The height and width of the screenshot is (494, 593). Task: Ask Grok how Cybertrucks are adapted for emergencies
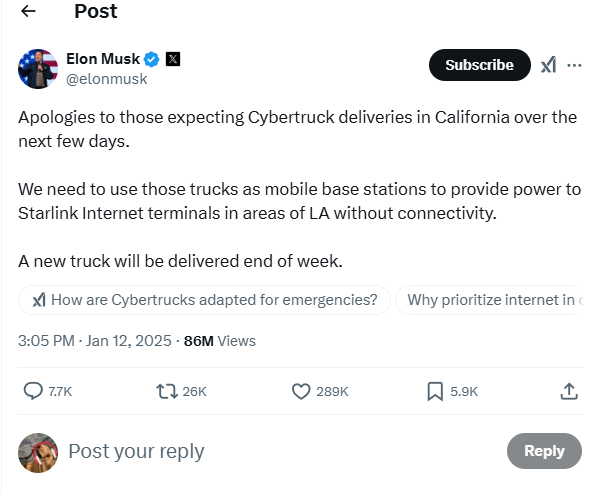pyautogui.click(x=204, y=300)
